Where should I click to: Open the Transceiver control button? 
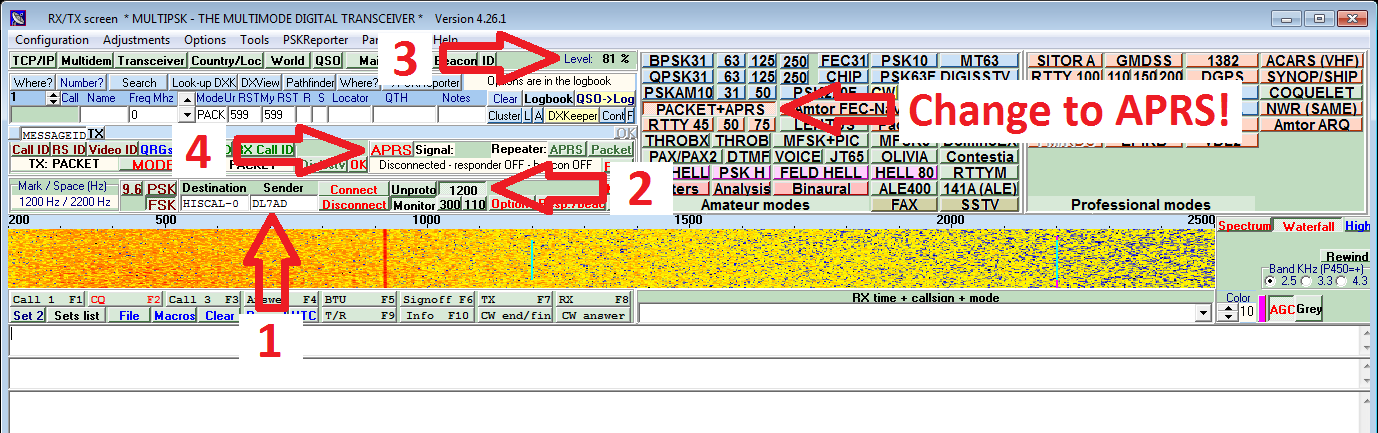tap(150, 61)
